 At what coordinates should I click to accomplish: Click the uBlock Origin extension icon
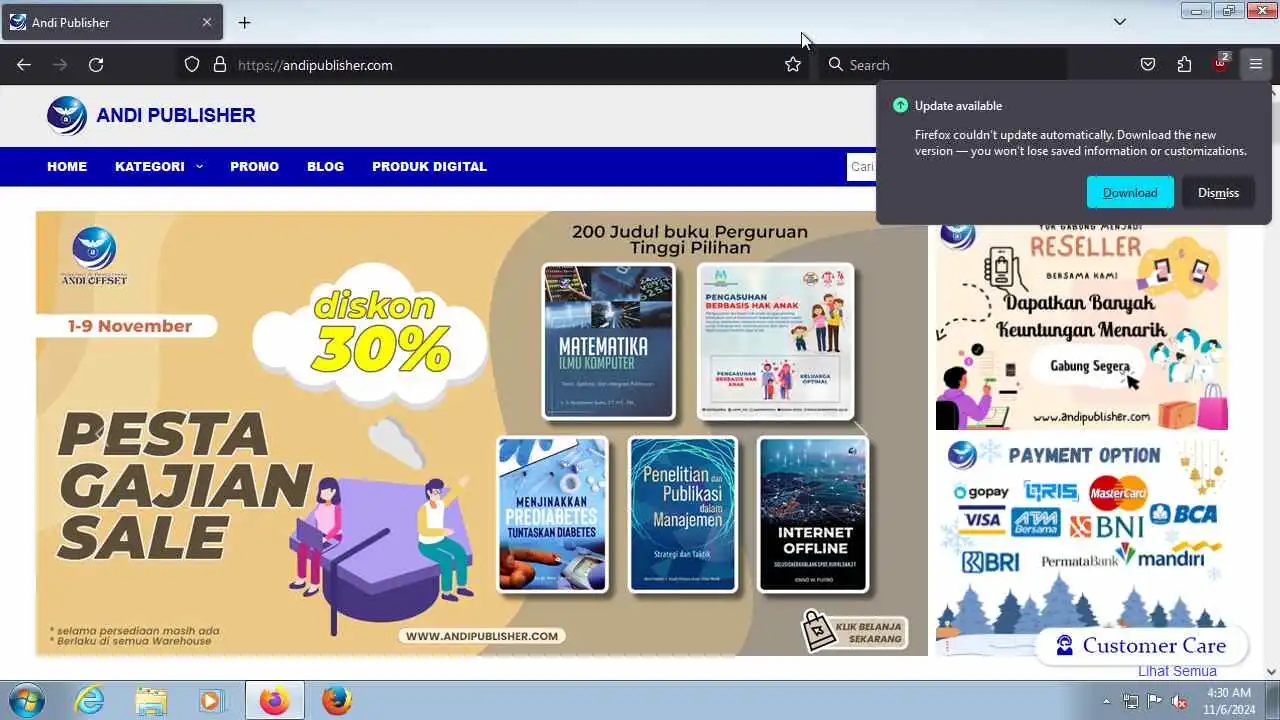tap(1221, 63)
